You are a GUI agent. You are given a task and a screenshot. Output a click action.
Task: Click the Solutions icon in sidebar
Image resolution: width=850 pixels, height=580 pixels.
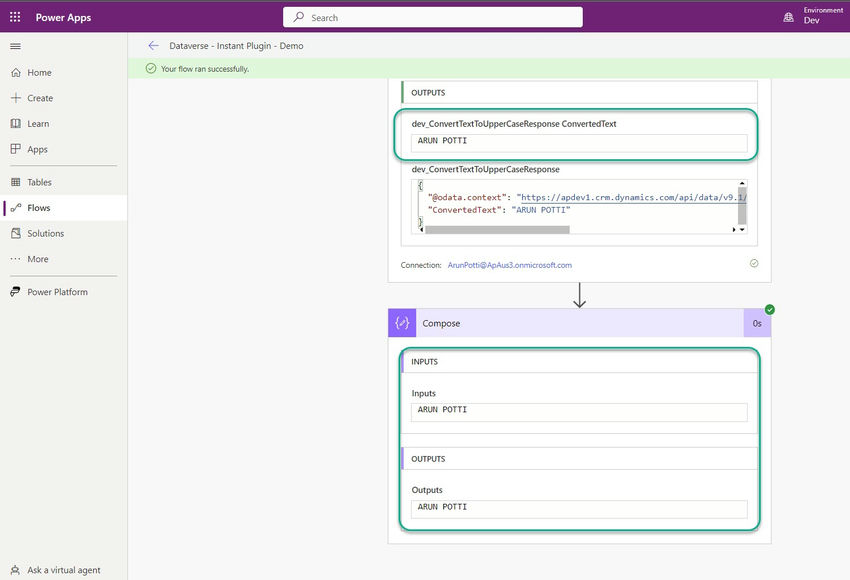coord(16,233)
